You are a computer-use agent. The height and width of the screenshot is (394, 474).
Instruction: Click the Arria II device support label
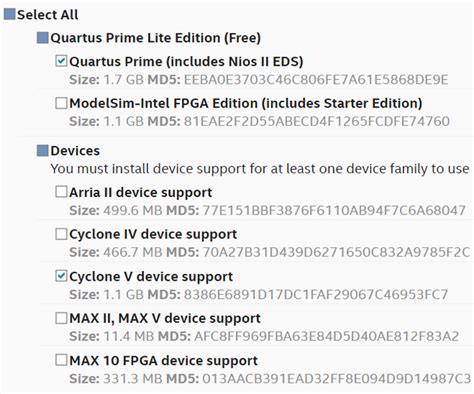point(141,193)
